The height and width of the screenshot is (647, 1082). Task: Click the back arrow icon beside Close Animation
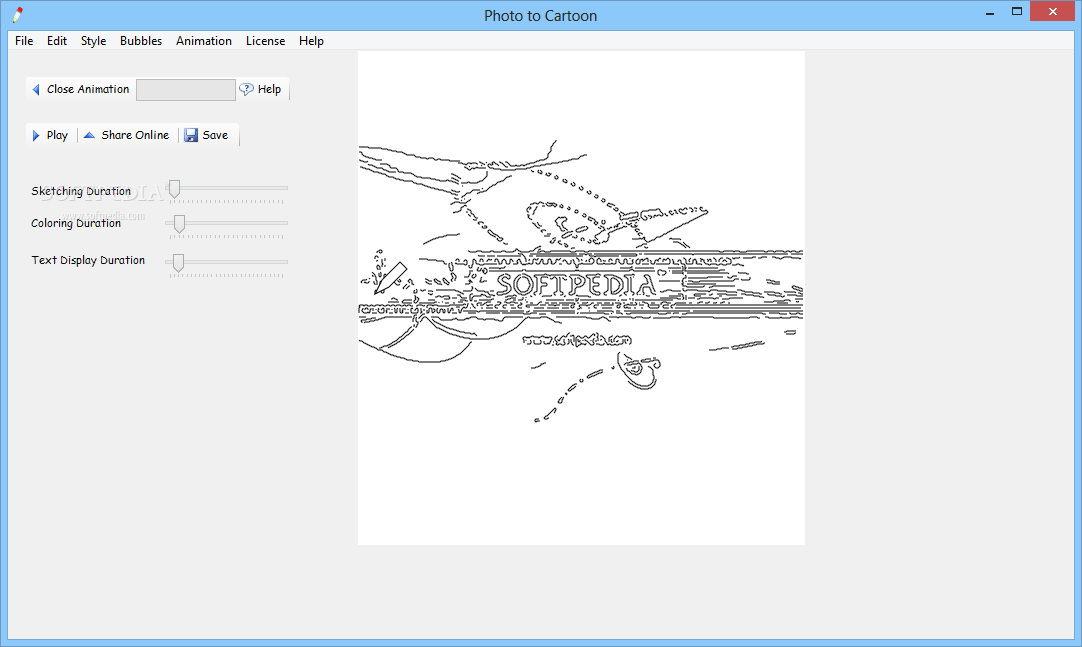click(x=36, y=90)
